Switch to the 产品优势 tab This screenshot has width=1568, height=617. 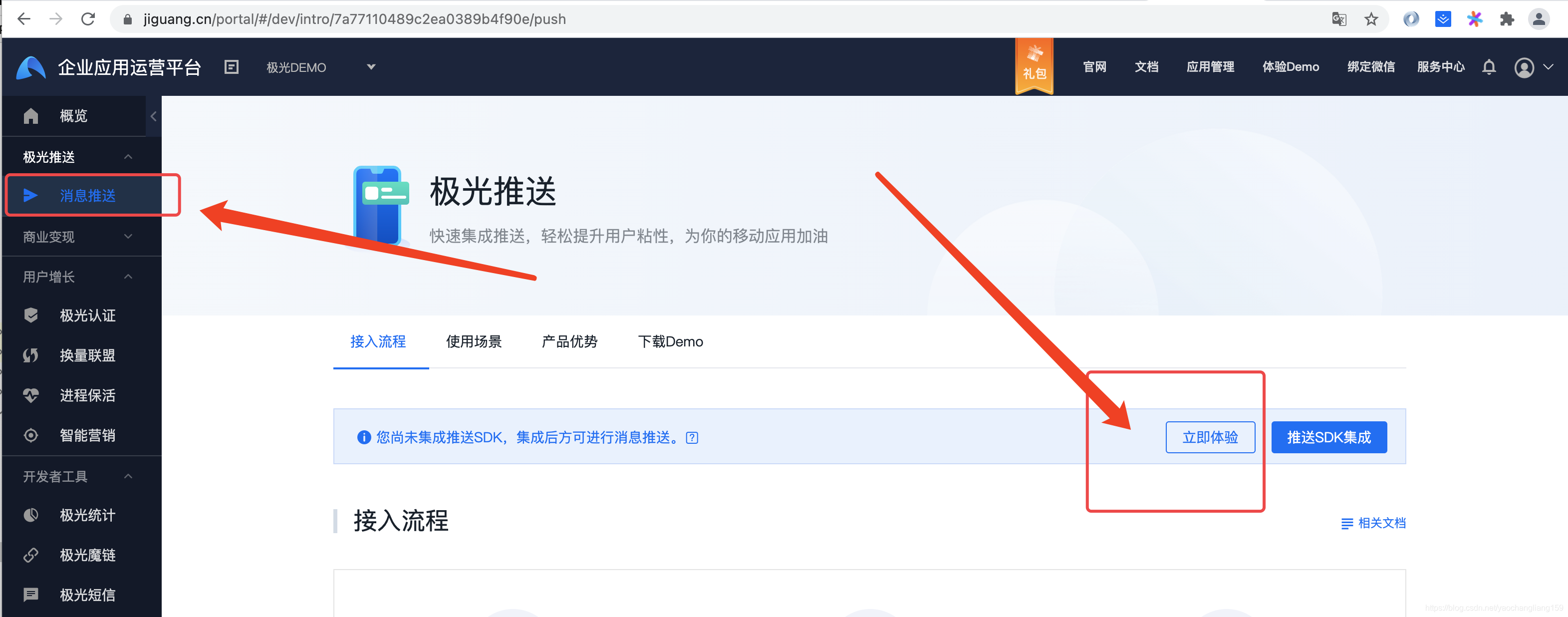pyautogui.click(x=569, y=341)
